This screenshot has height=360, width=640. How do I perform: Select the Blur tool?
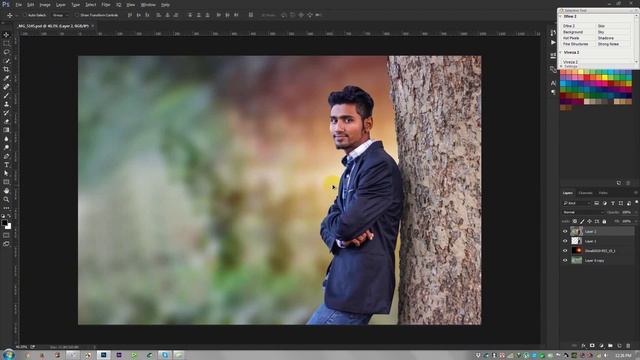tap(6, 139)
